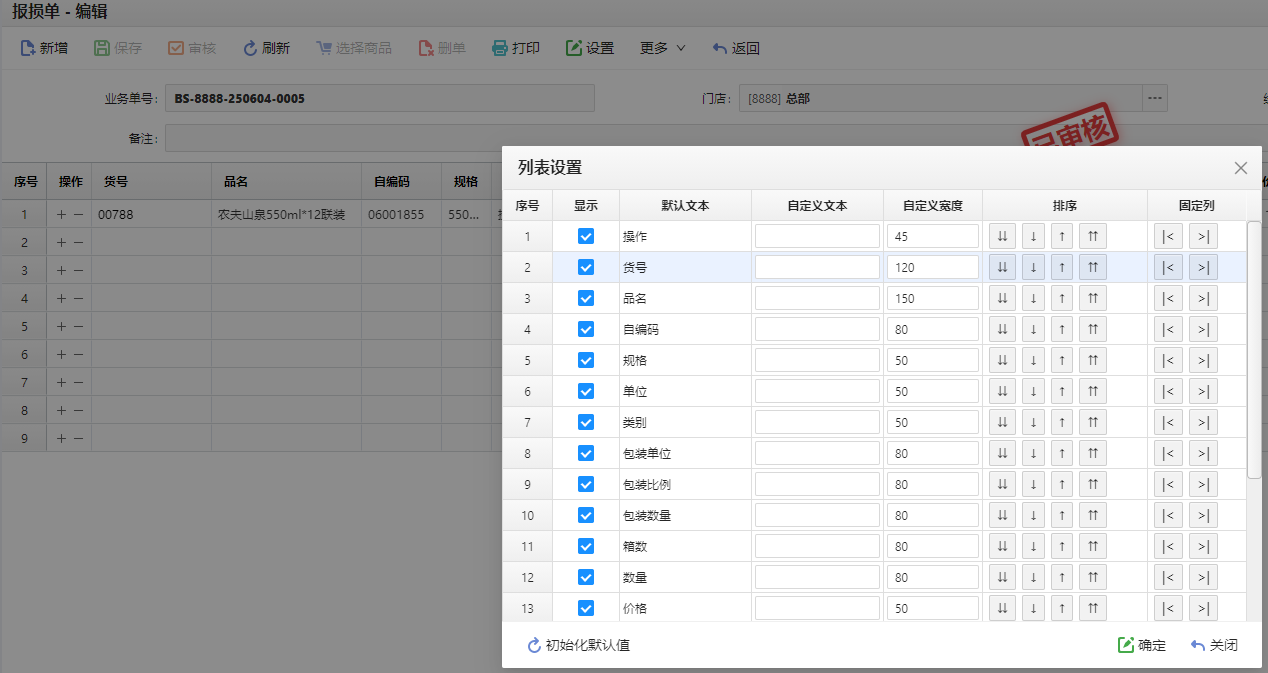Image resolution: width=1268 pixels, height=673 pixels.
Task: Click the 业务单号 field
Action: 380,98
